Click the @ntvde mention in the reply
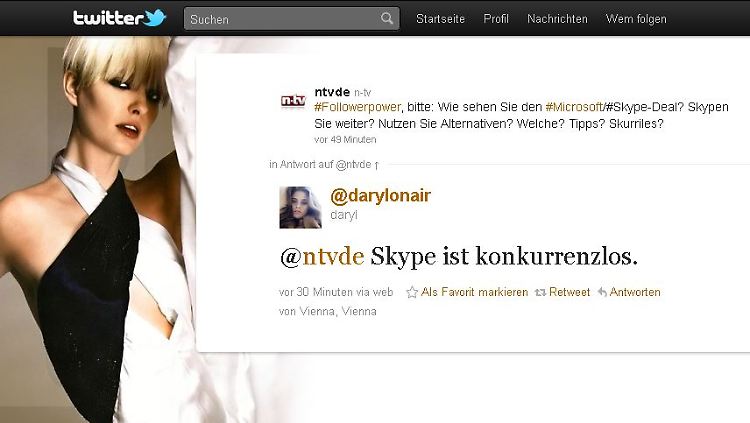 [x=322, y=257]
